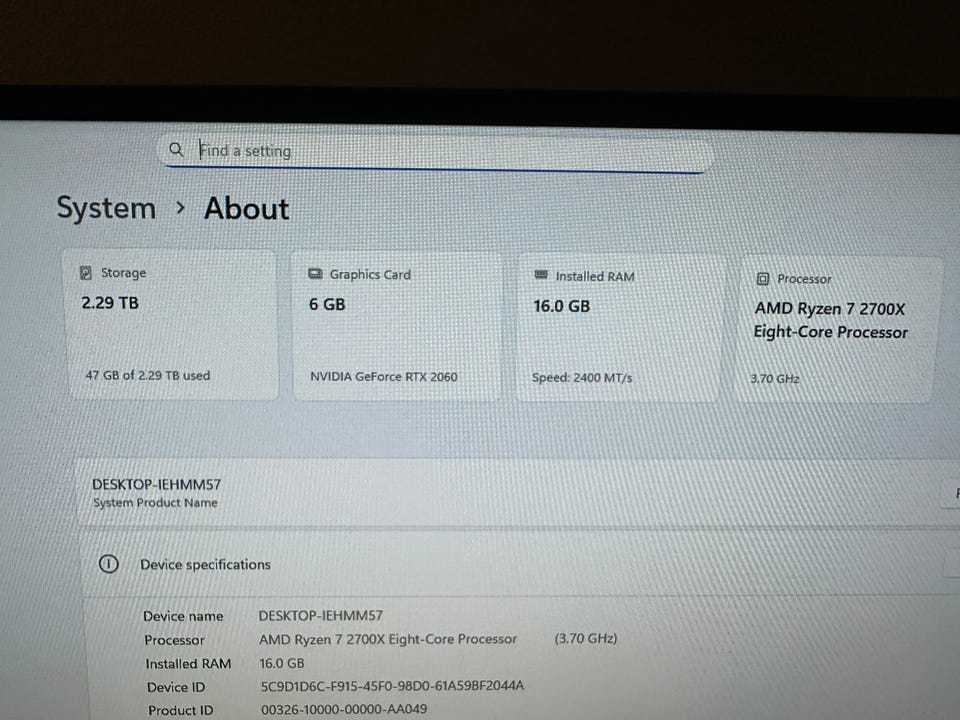Click the 2.29 TB storage value
The height and width of the screenshot is (720, 960).
(x=110, y=303)
